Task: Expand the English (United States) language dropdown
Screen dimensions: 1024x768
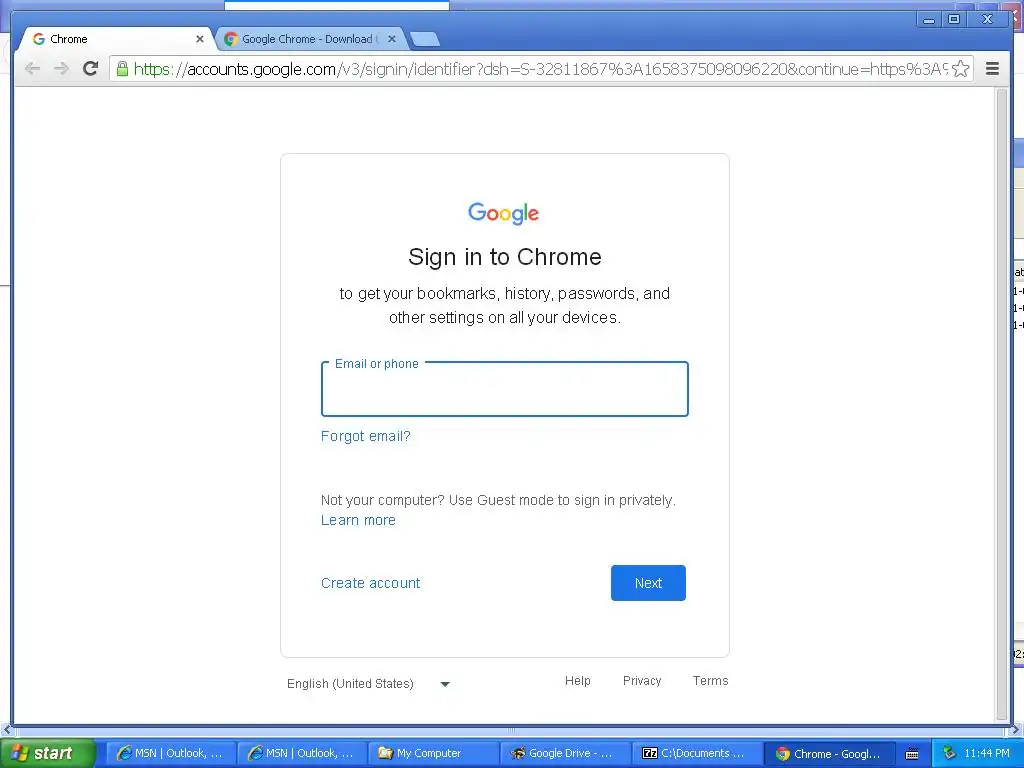Action: point(369,684)
